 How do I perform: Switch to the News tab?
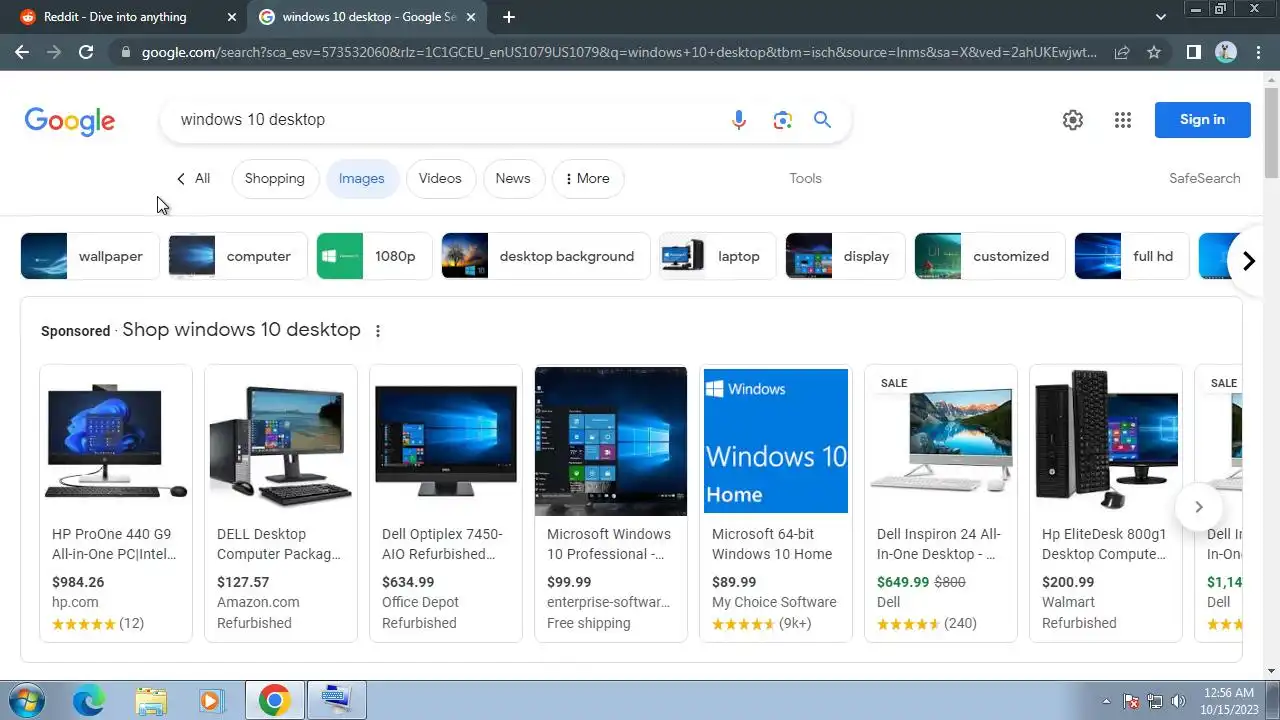(513, 178)
